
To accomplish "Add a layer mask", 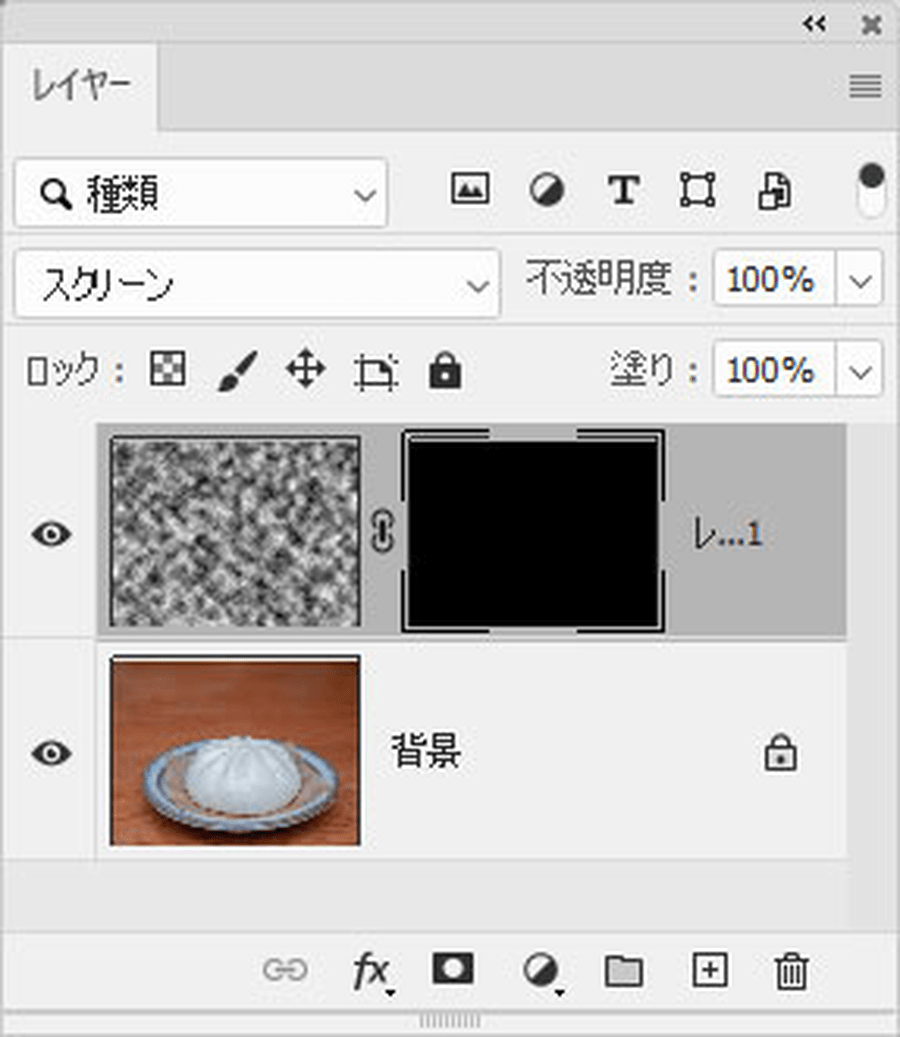I will point(453,969).
